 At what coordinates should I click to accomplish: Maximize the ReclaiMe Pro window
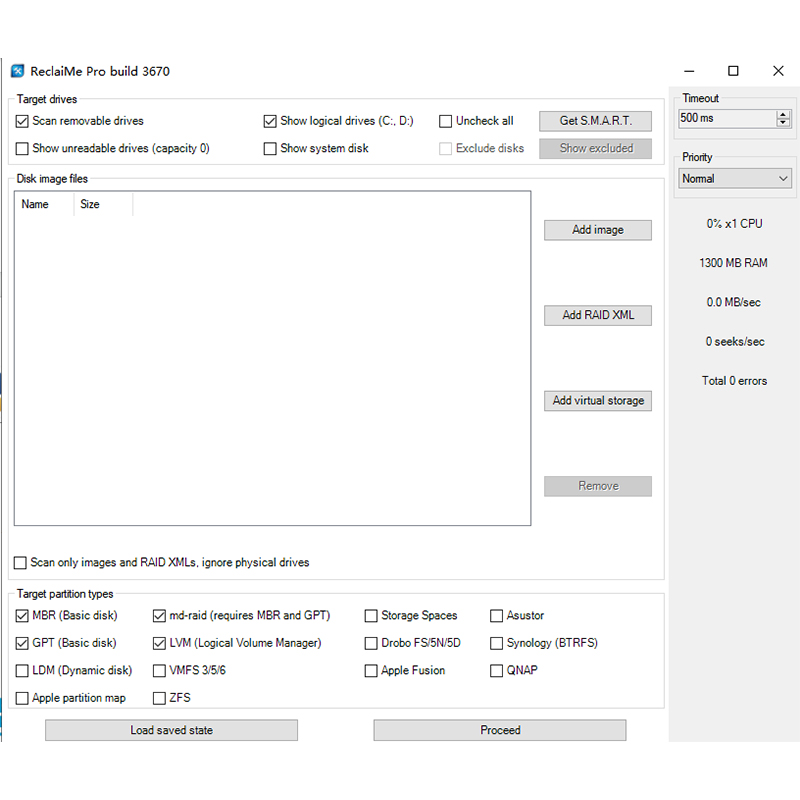tap(733, 71)
